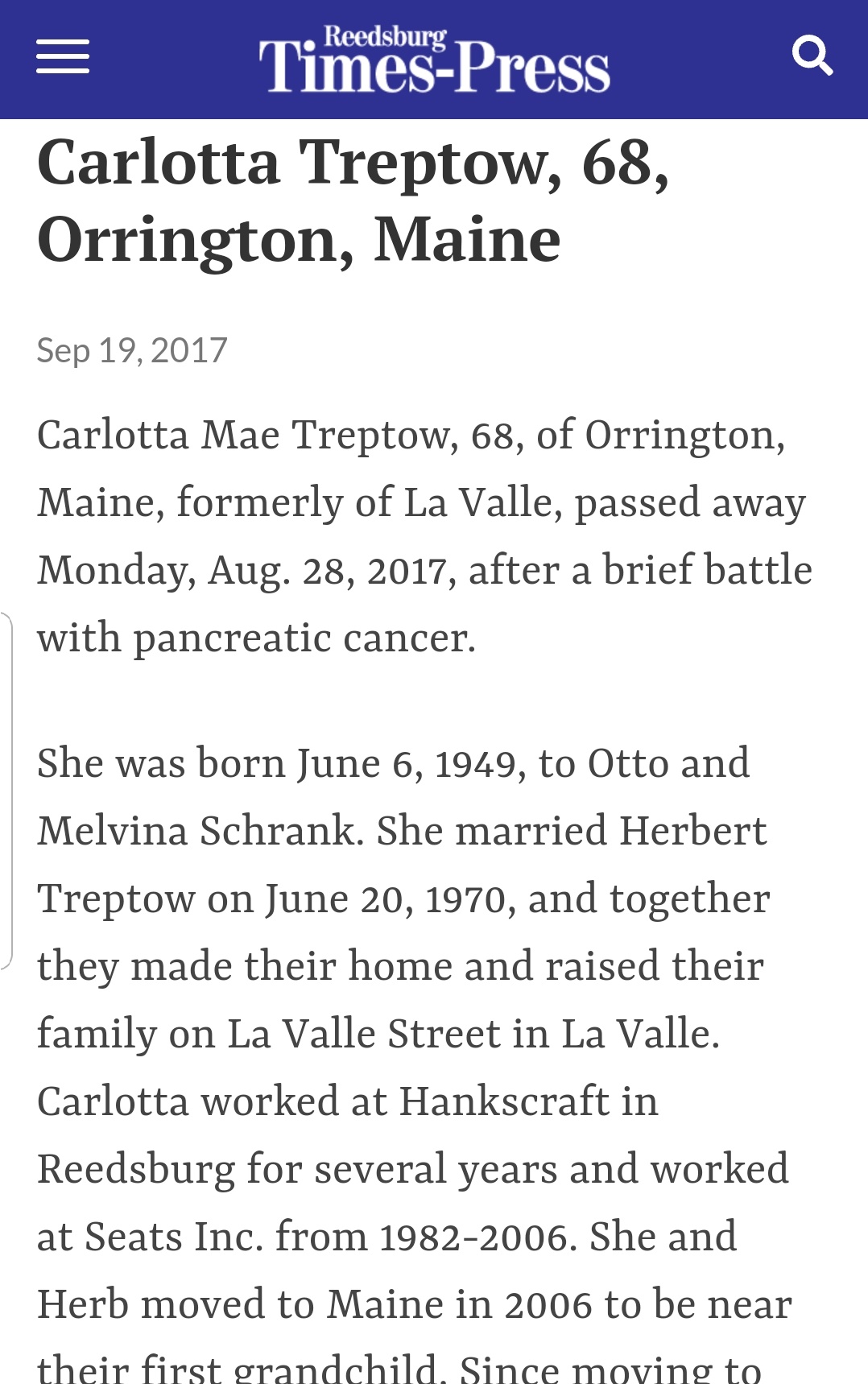Click the Sep 19, 2017 publish date
This screenshot has width=868, height=1384.
[x=132, y=351]
